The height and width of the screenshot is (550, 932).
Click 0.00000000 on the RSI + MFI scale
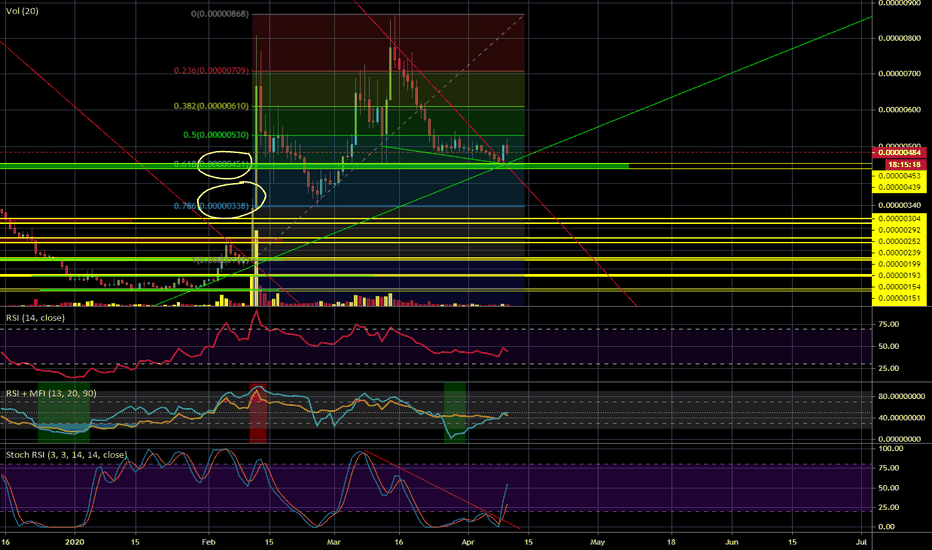point(899,439)
